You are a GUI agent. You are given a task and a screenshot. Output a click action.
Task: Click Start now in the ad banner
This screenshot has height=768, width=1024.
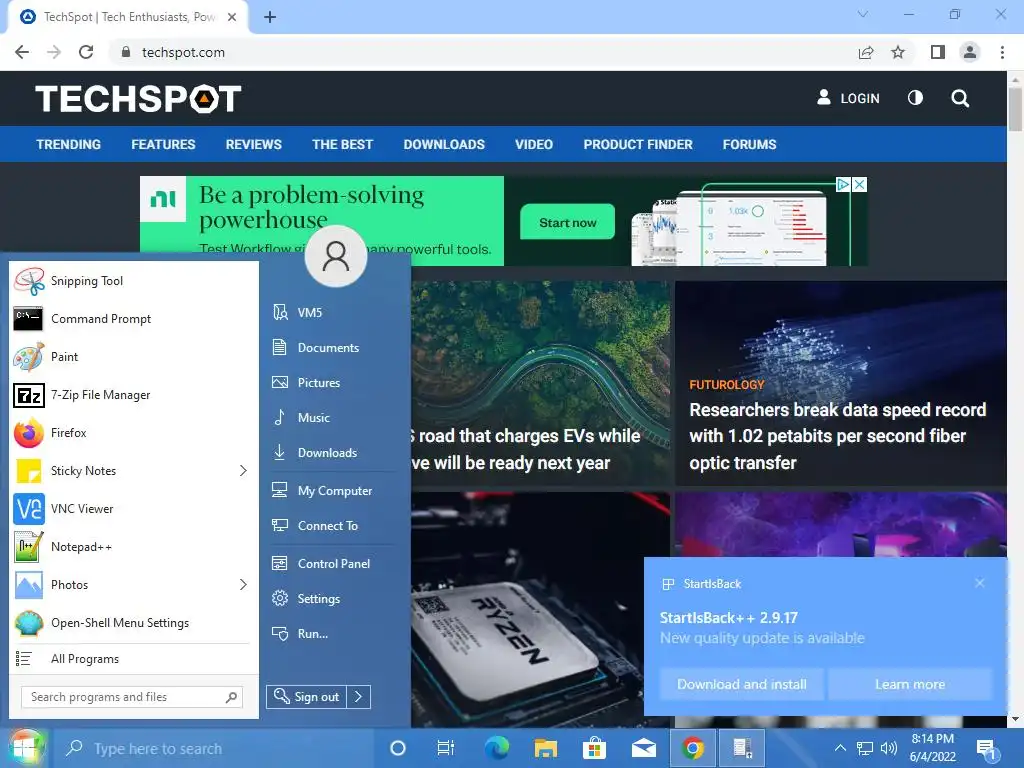[x=568, y=223]
